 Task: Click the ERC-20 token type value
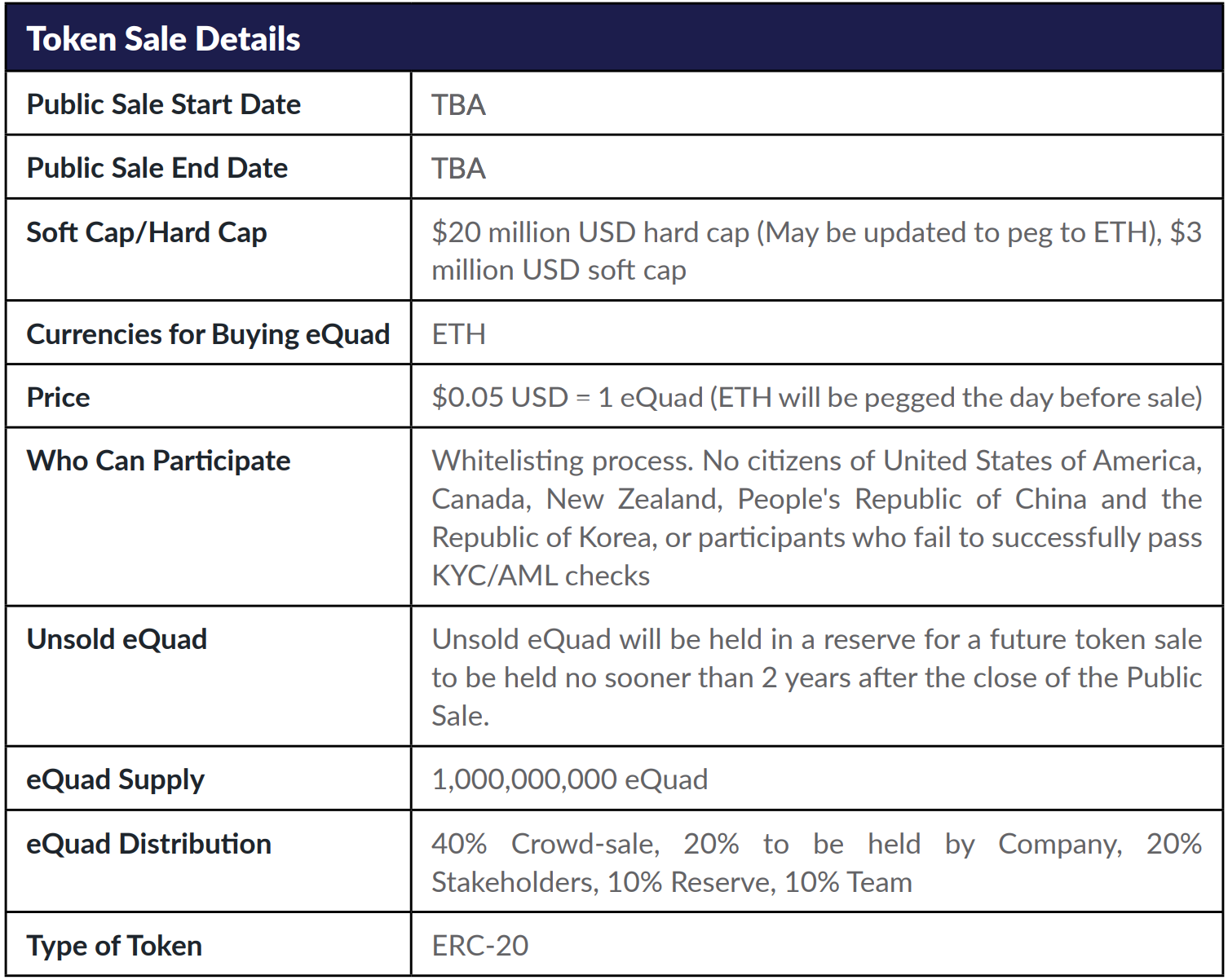tap(479, 946)
